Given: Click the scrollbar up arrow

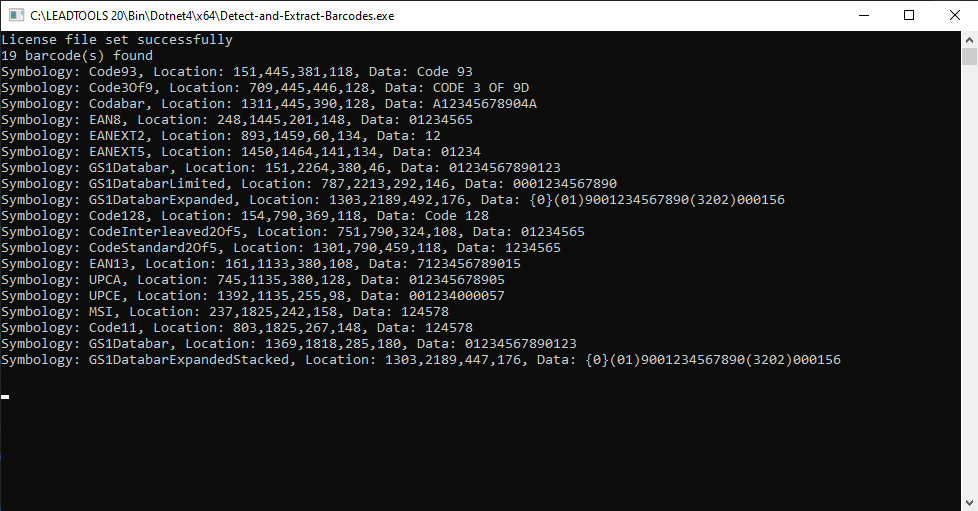Looking at the screenshot, I should tap(969, 39).
